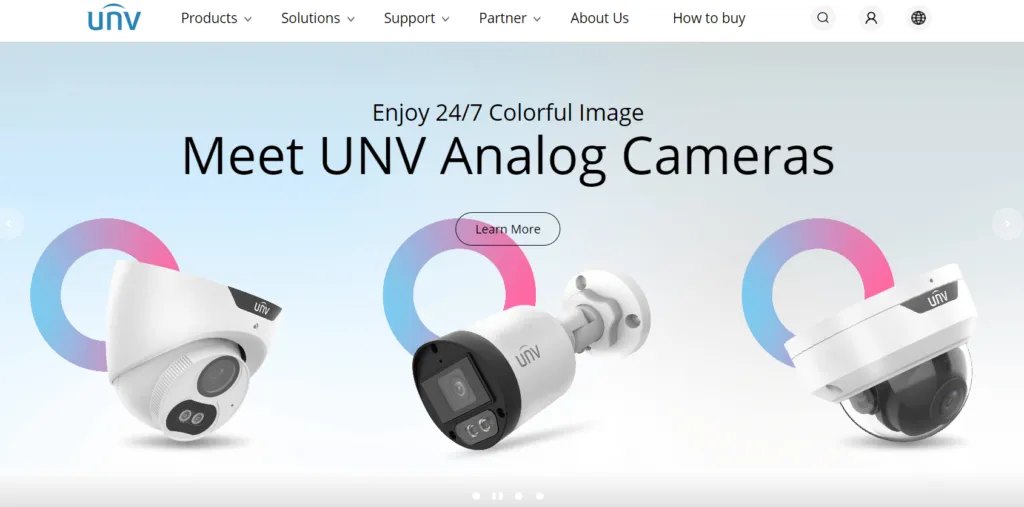Screen dimensions: 1024x507
Task: Click the white bullet camera image
Action: point(529,359)
